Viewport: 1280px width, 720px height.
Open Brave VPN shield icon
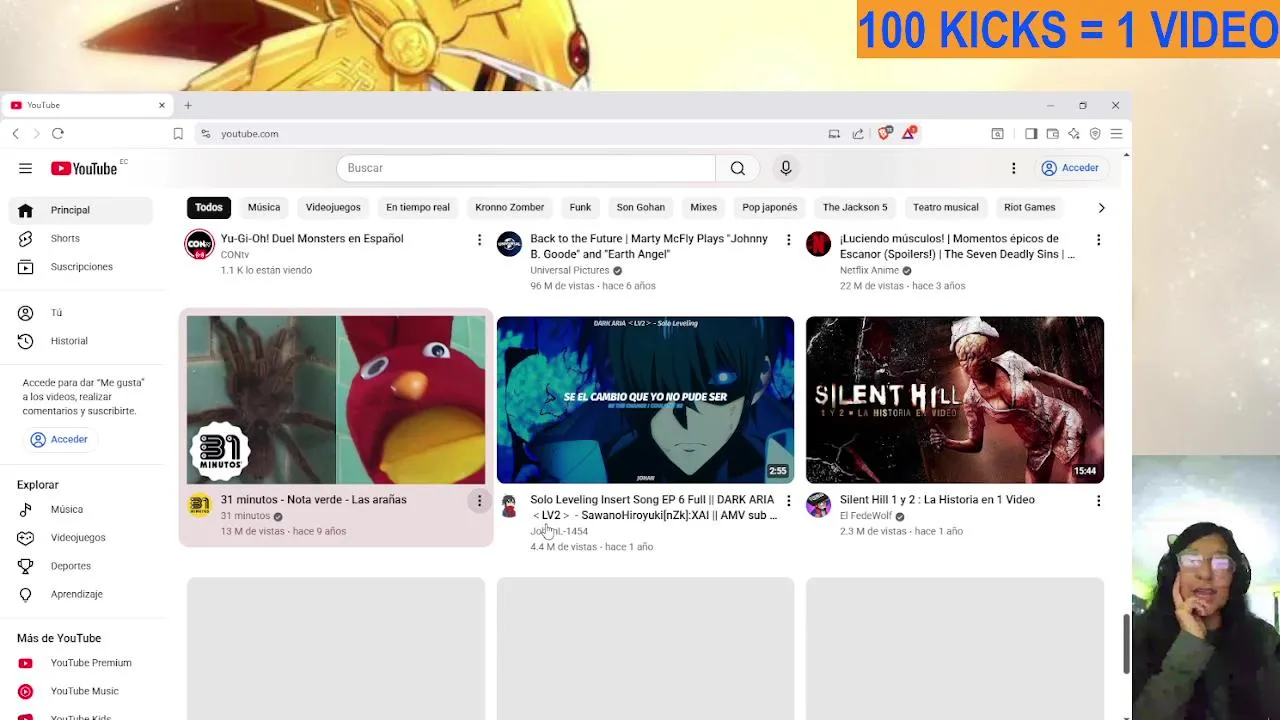(x=1095, y=133)
